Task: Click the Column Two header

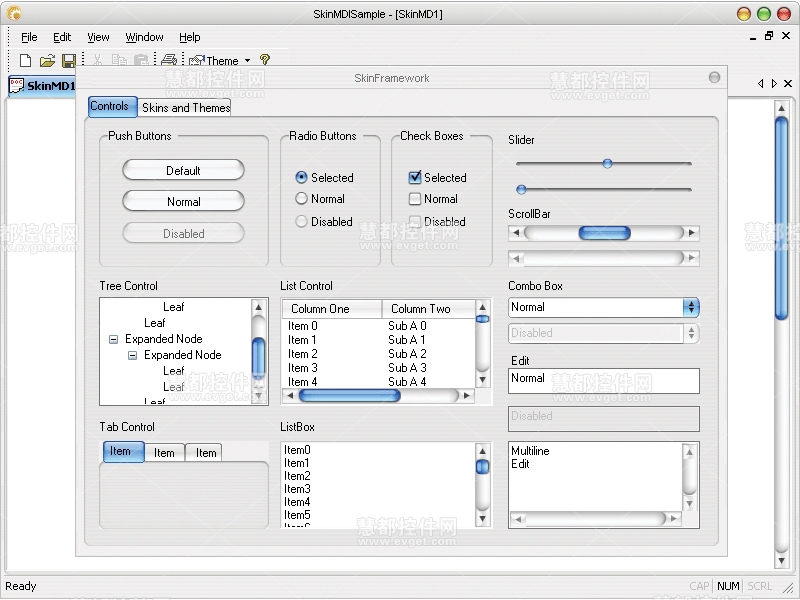Action: point(429,309)
